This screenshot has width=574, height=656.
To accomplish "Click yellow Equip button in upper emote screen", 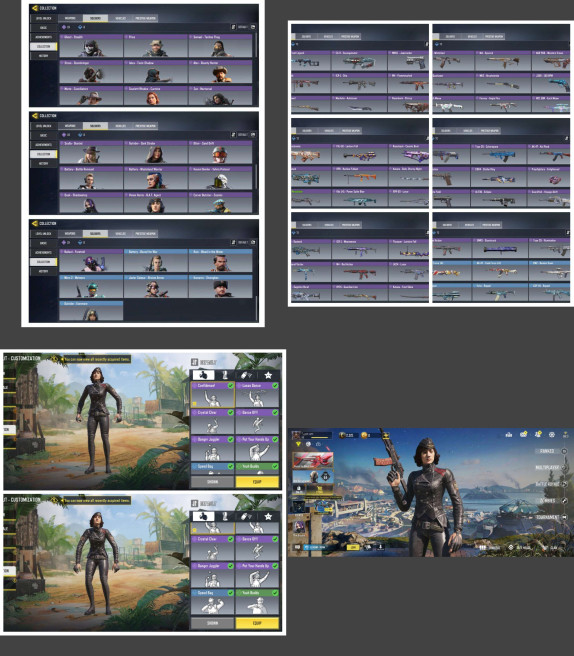I will [257, 482].
